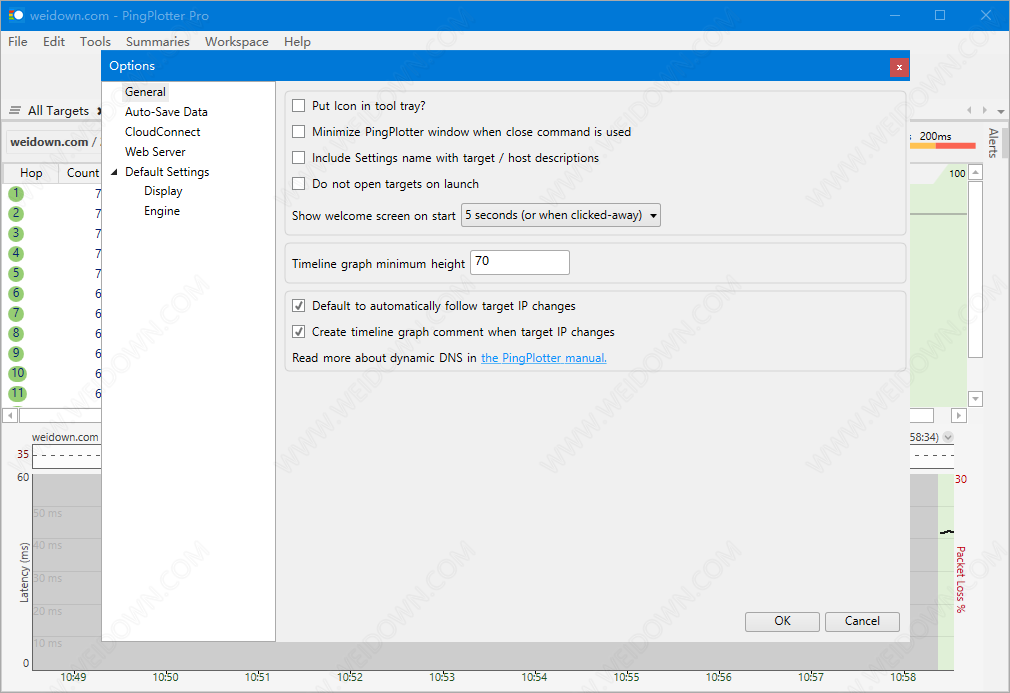1010x693 pixels.
Task: Click weidown.com target name in header
Action: 49,142
